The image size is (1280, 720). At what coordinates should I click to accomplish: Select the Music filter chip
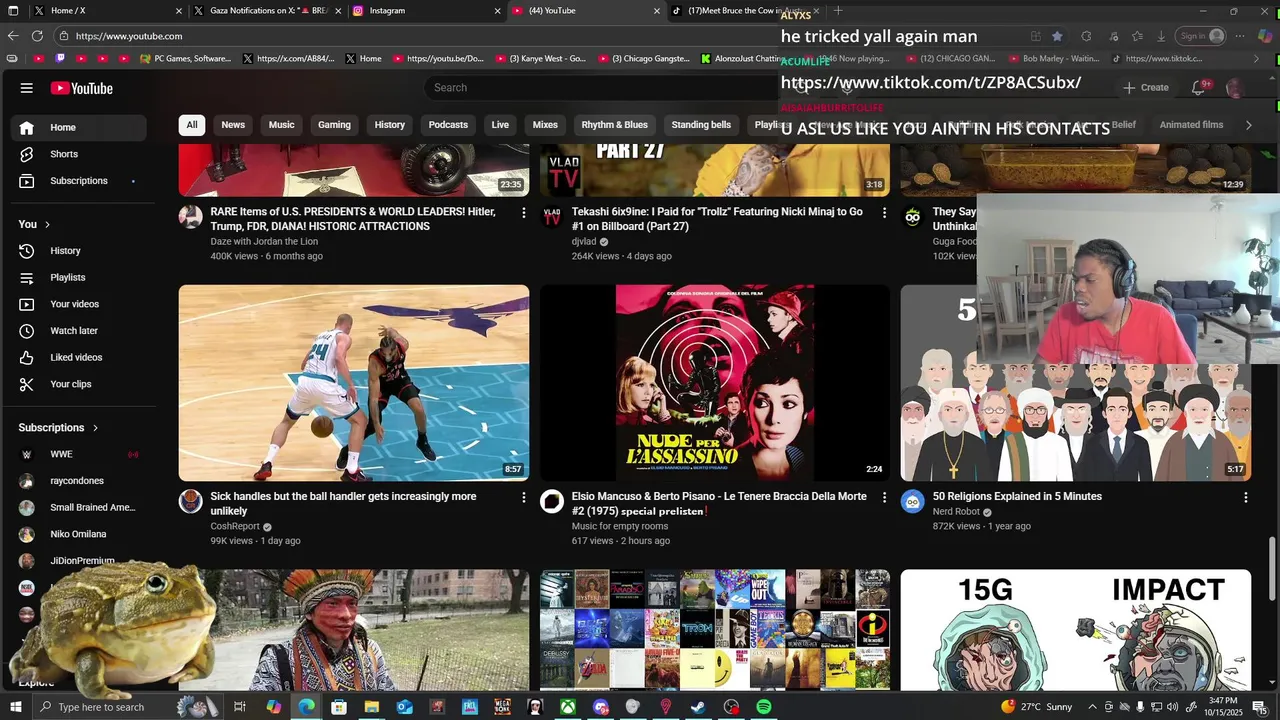282,125
